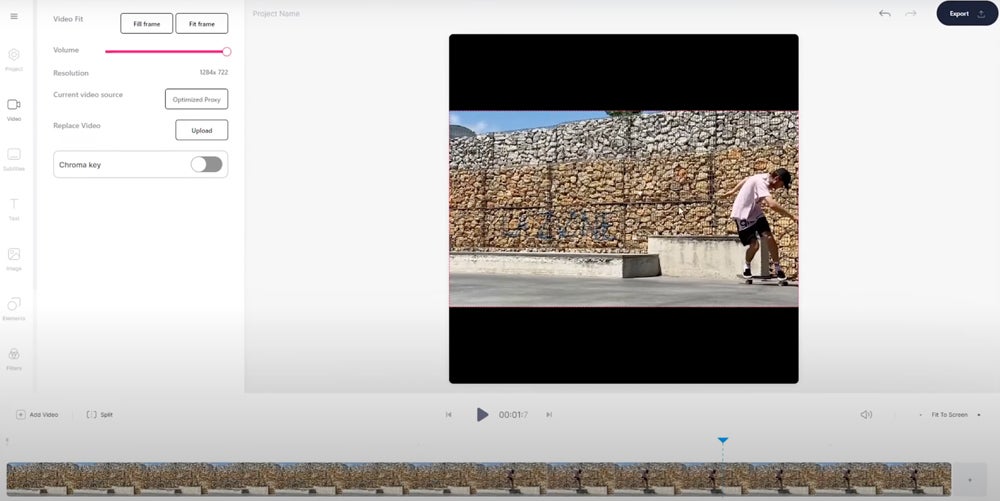The image size is (1000, 501).
Task: Open the Subtitles panel
Action: pos(14,158)
